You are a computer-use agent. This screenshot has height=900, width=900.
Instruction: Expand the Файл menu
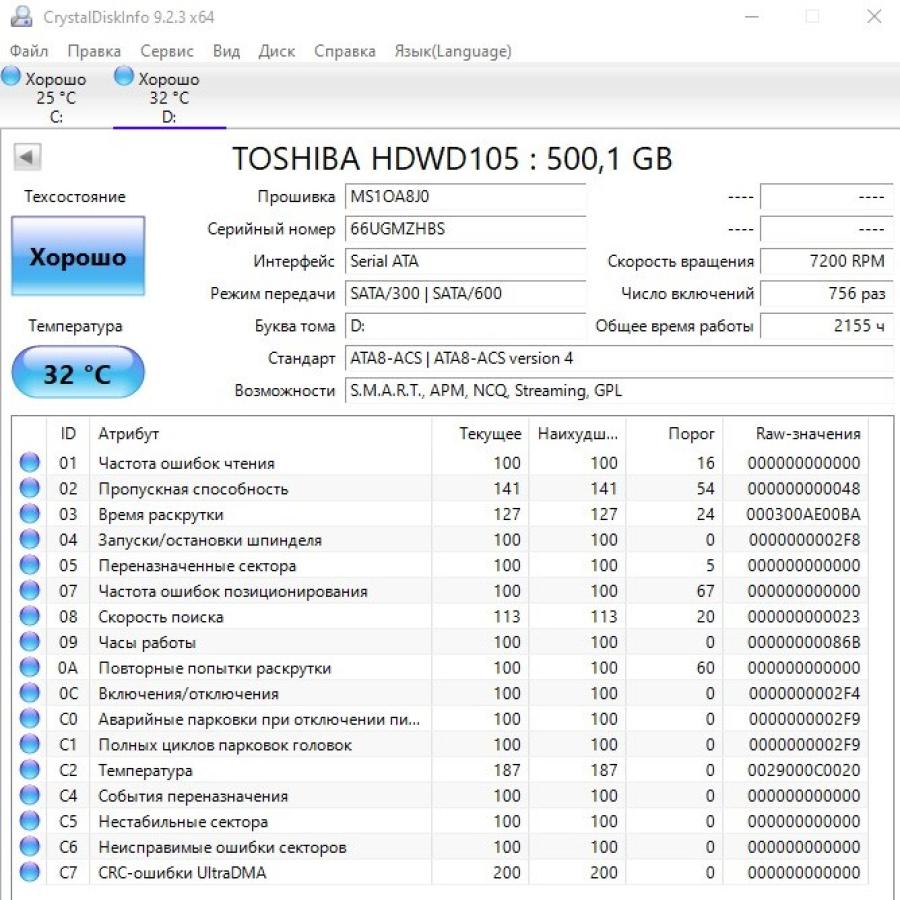(29, 51)
